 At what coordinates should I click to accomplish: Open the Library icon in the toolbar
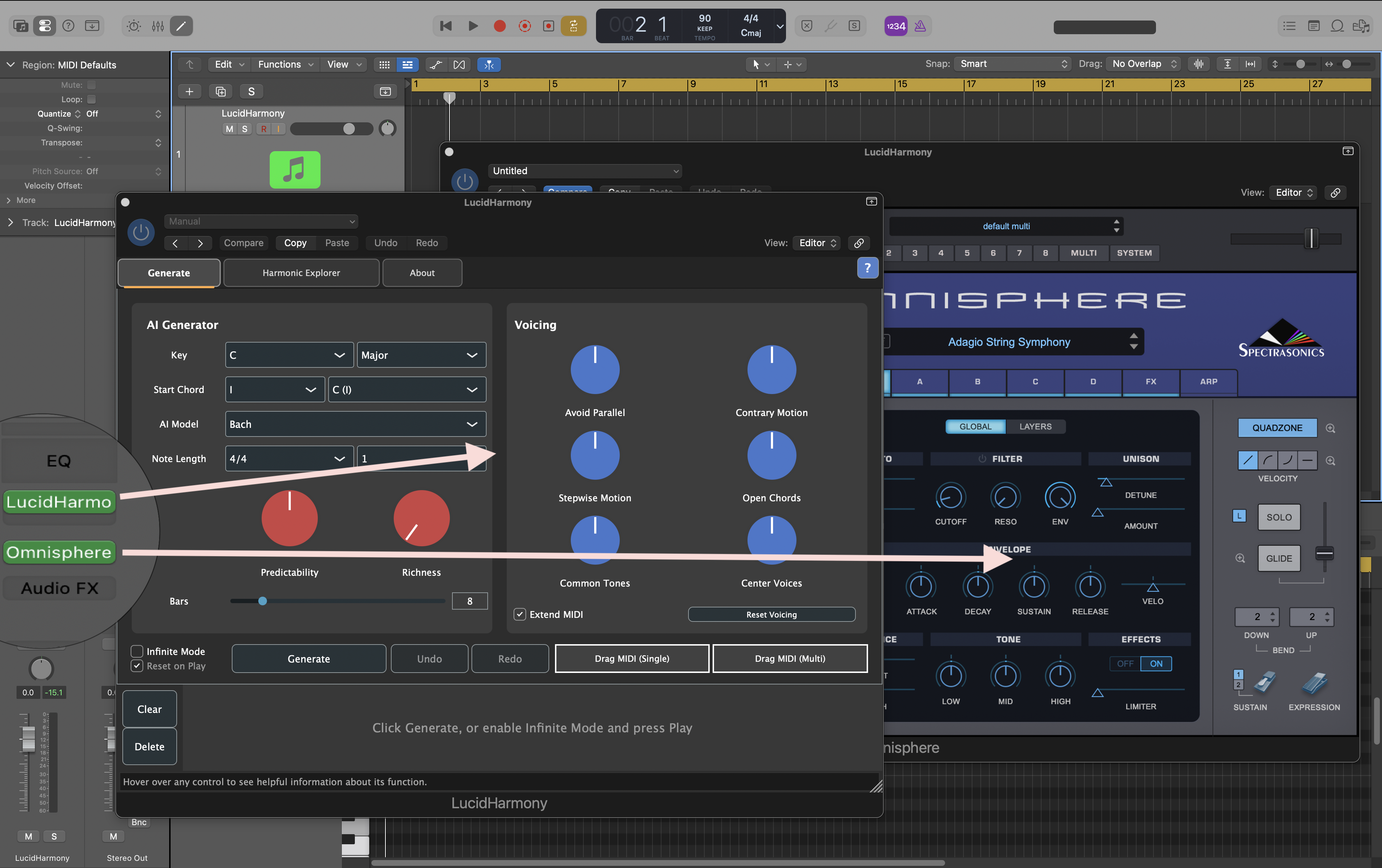coord(21,26)
